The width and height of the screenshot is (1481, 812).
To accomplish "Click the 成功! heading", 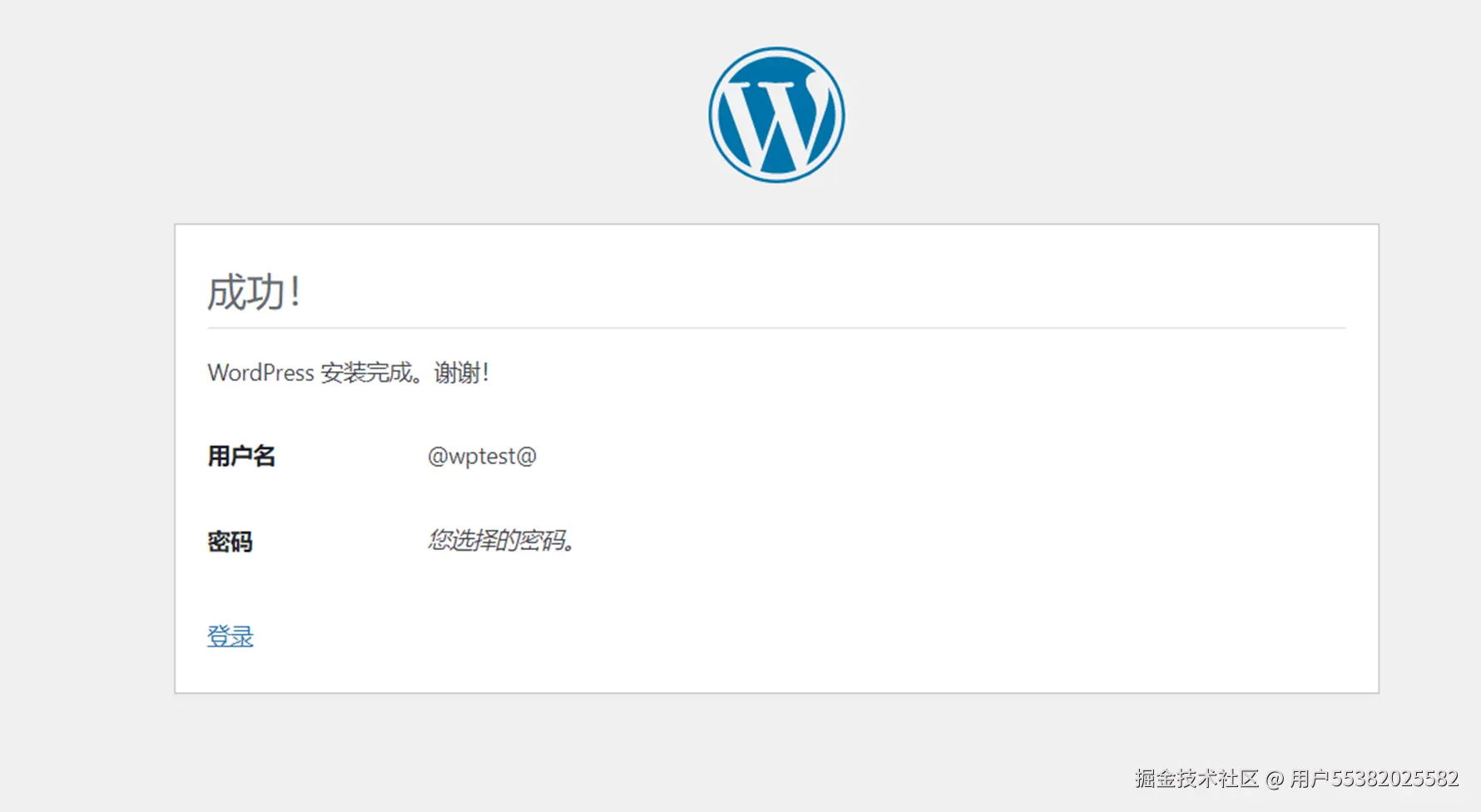I will click(x=254, y=293).
